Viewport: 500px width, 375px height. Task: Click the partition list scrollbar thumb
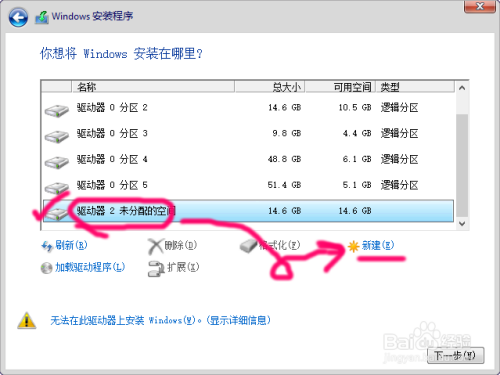tap(462, 166)
